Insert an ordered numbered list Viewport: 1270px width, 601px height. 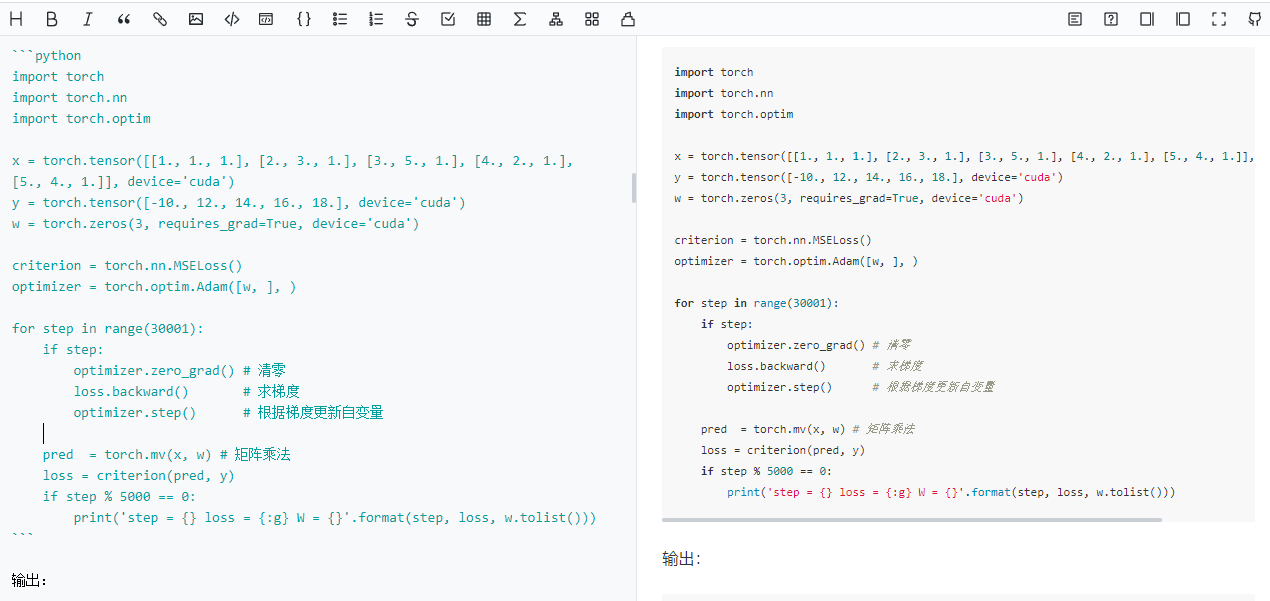[376, 19]
